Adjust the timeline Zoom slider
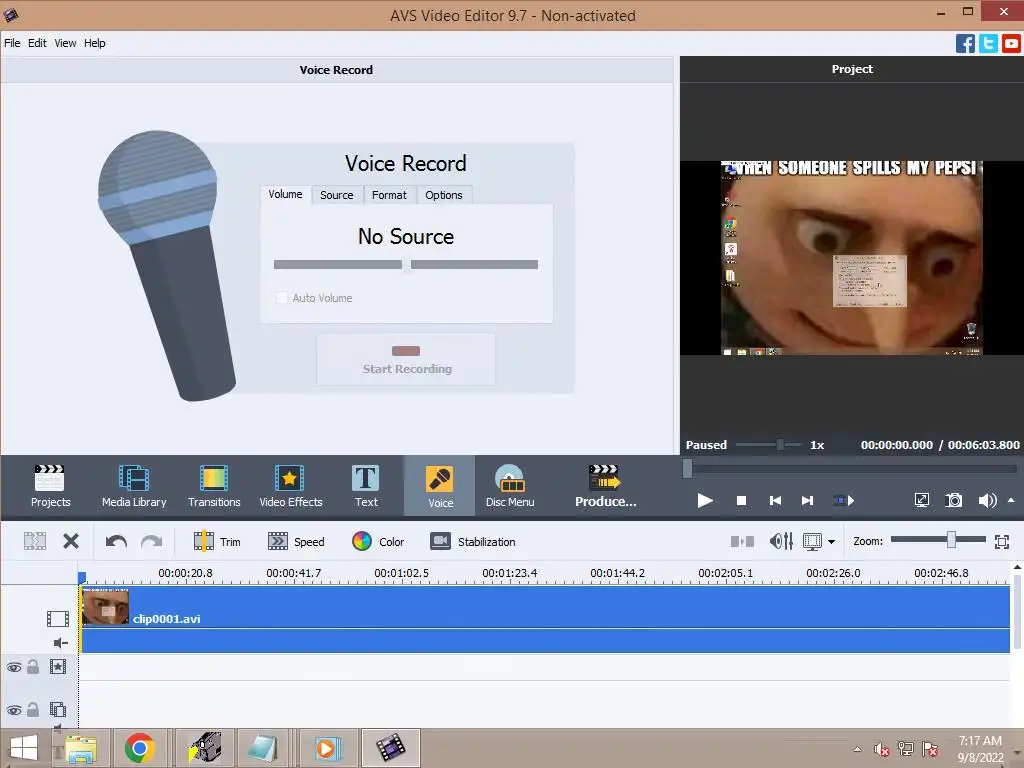The width and height of the screenshot is (1024, 768). point(951,539)
